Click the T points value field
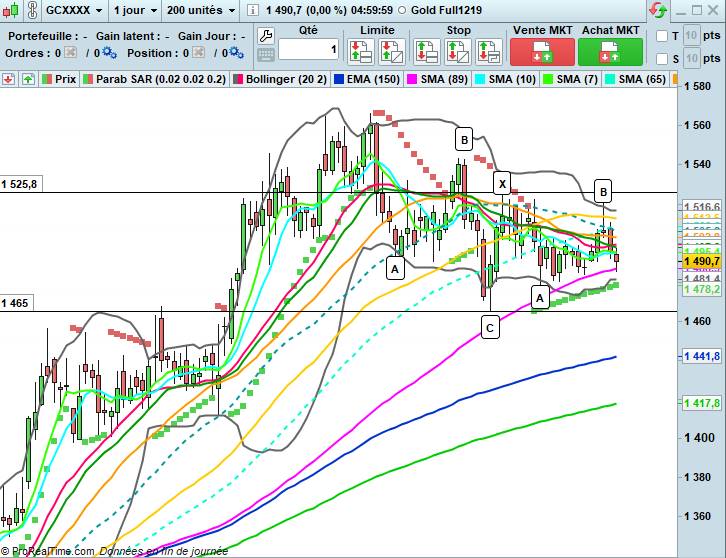The image size is (726, 558). click(691, 36)
